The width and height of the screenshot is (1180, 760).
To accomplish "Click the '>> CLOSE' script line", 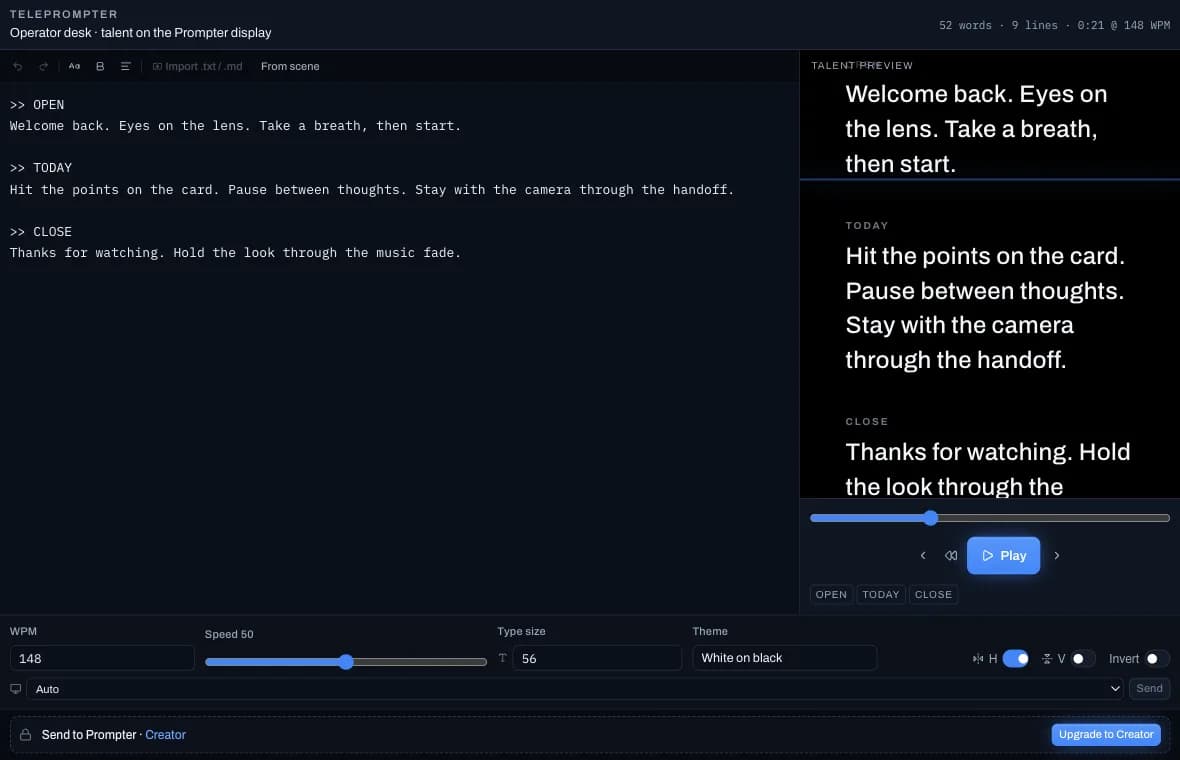I will (x=41, y=232).
